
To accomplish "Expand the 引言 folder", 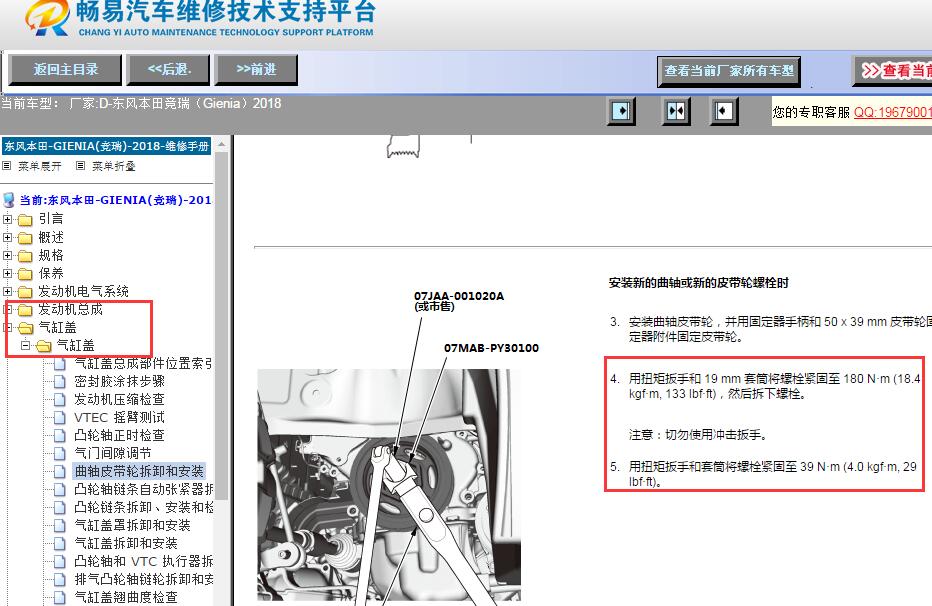I will click(x=8, y=219).
